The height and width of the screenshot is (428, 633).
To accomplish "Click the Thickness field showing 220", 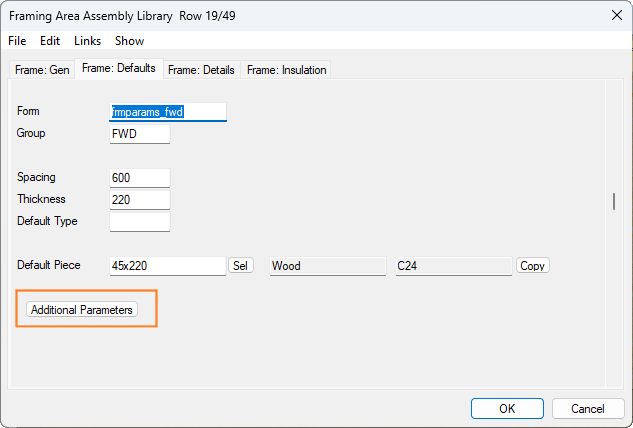I will point(140,200).
